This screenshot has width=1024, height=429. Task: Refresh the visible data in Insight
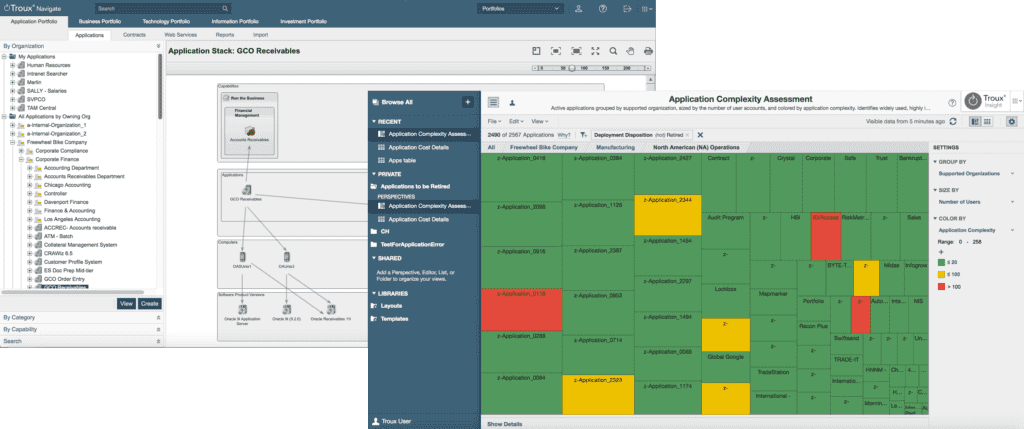[x=953, y=121]
